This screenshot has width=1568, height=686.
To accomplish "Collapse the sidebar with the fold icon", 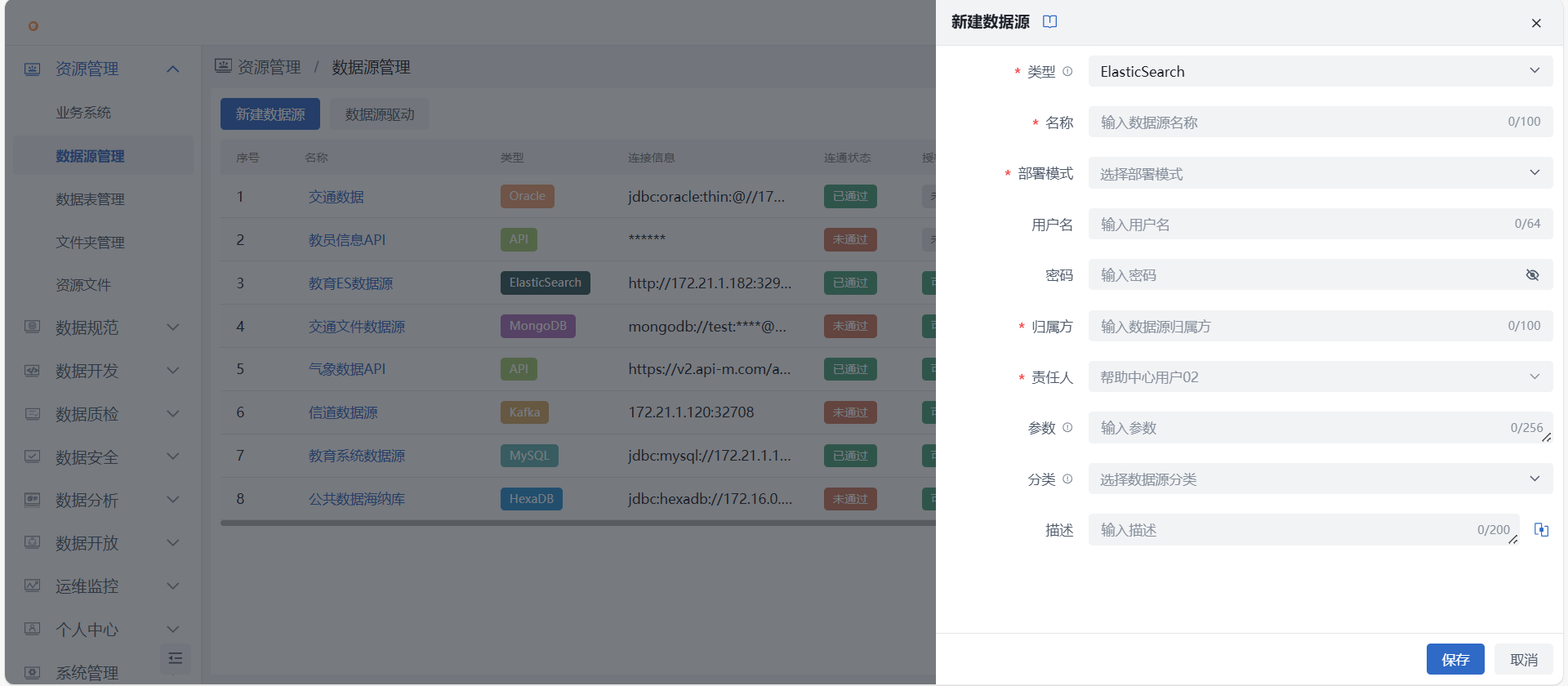I will pyautogui.click(x=175, y=658).
